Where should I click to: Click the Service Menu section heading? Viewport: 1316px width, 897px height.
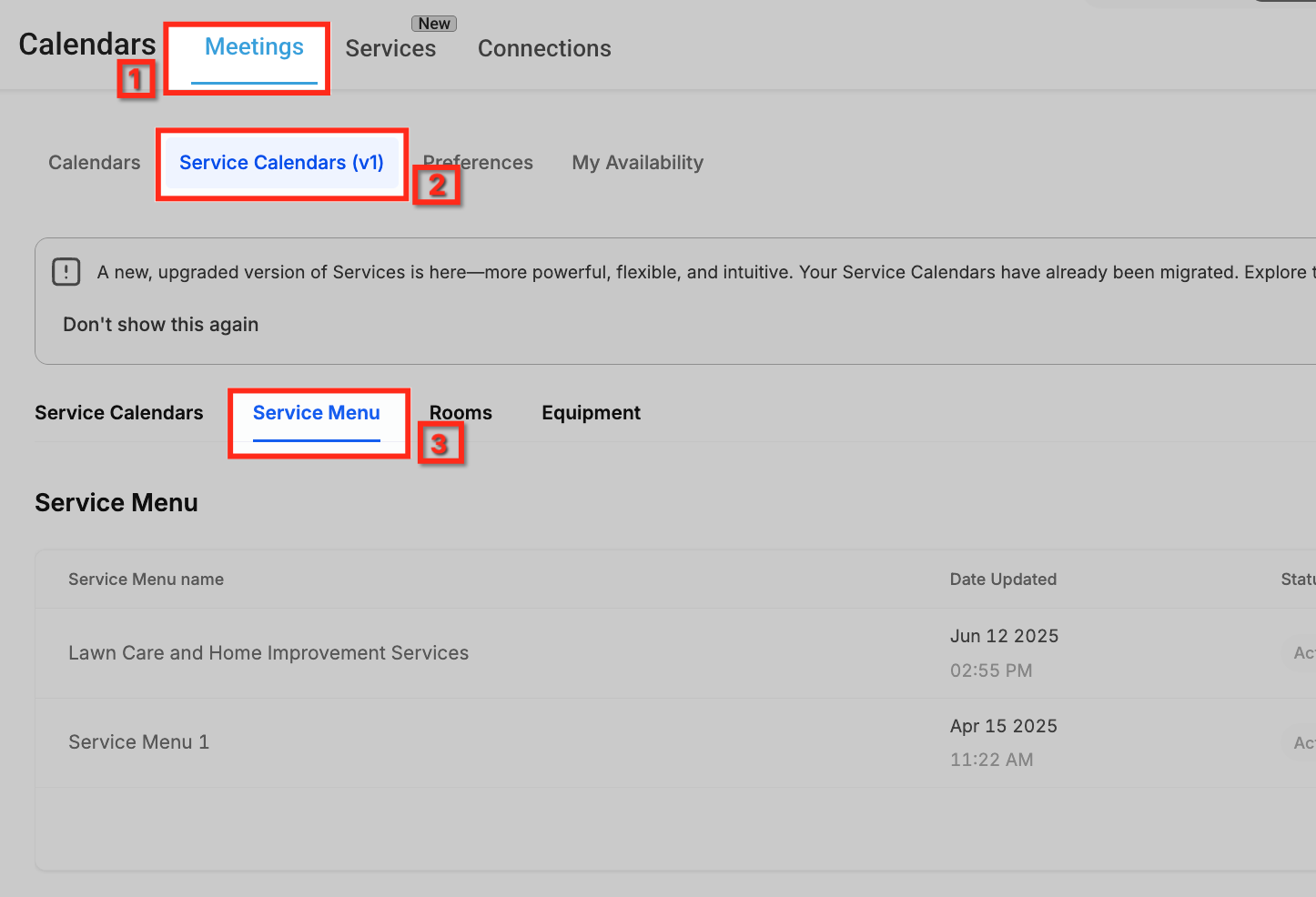pyautogui.click(x=116, y=502)
